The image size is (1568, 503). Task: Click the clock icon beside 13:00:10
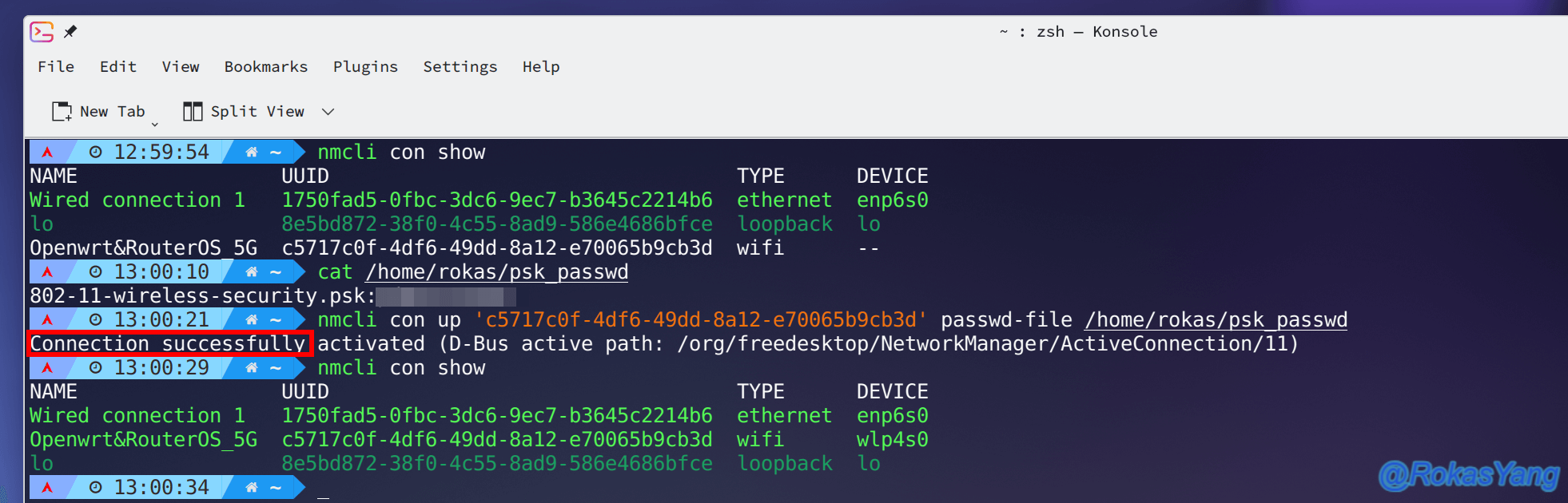[95, 271]
